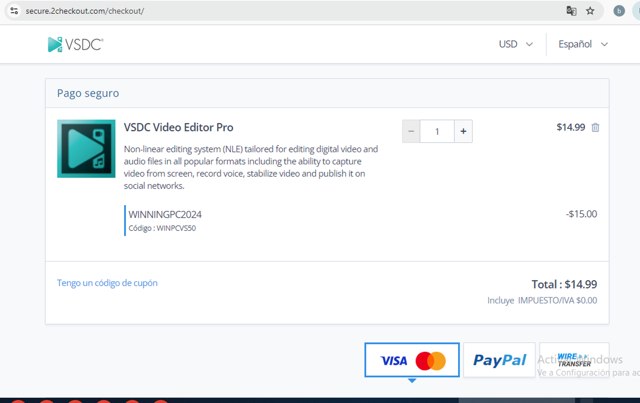Click the -$15.00 discount amount
640x403 pixels.
581,214
